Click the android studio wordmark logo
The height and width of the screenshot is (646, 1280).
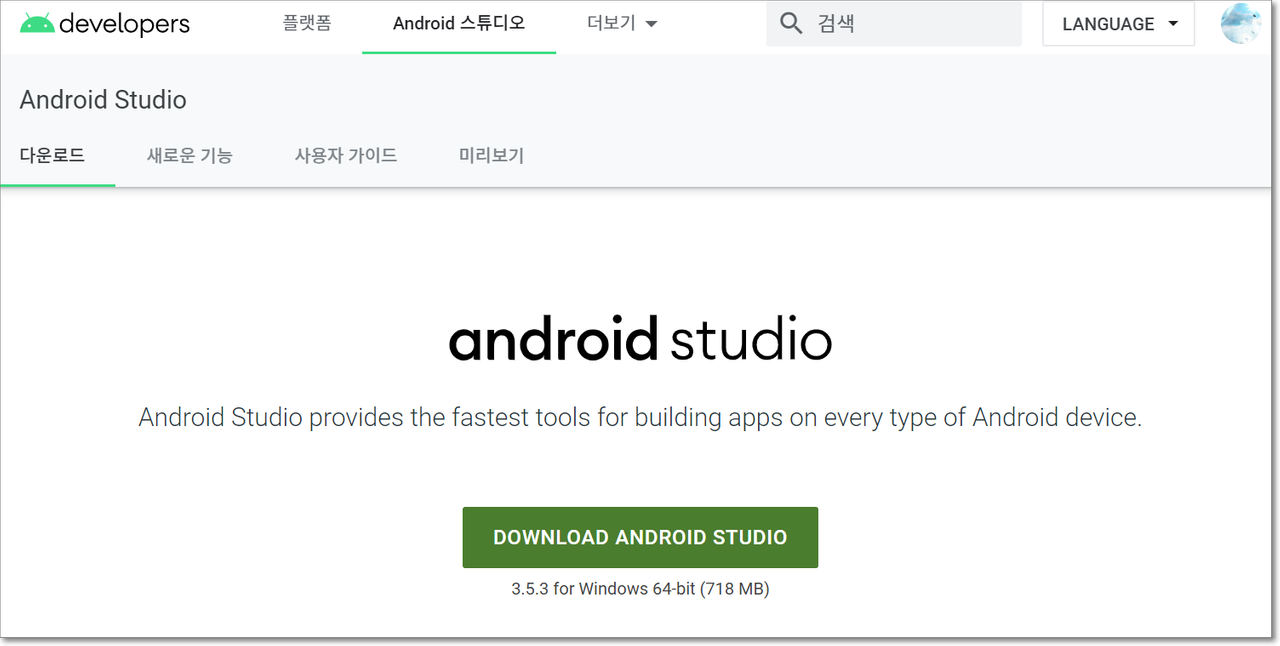pyautogui.click(x=640, y=340)
